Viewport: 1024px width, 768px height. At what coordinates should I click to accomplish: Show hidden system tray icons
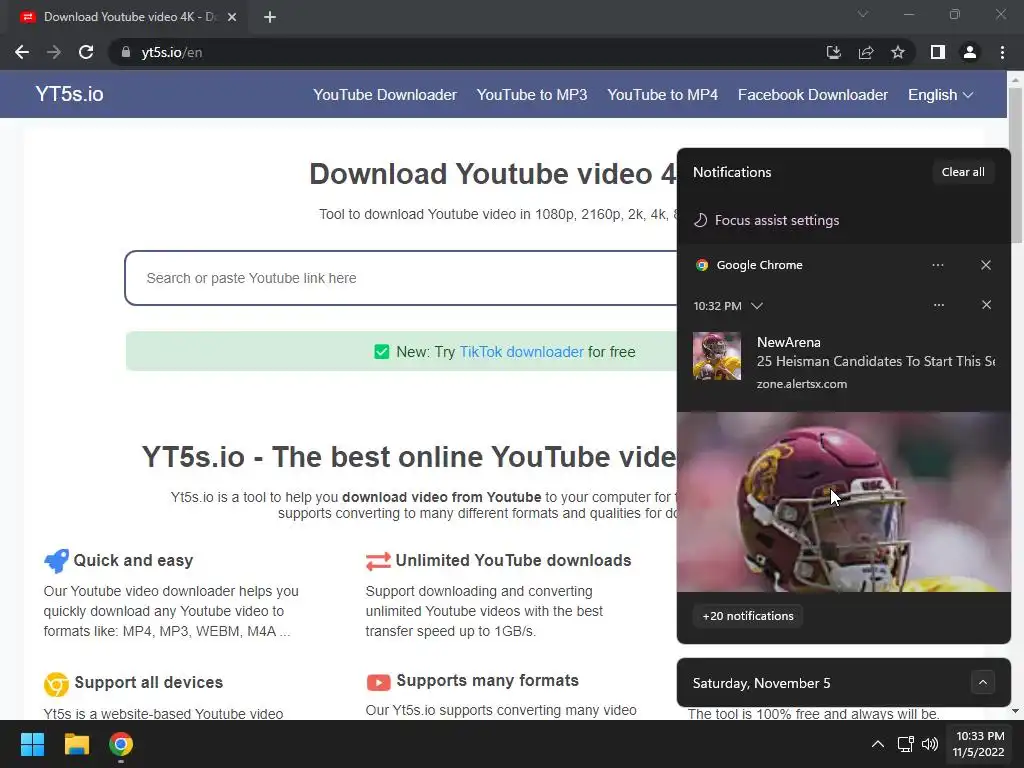(x=878, y=744)
